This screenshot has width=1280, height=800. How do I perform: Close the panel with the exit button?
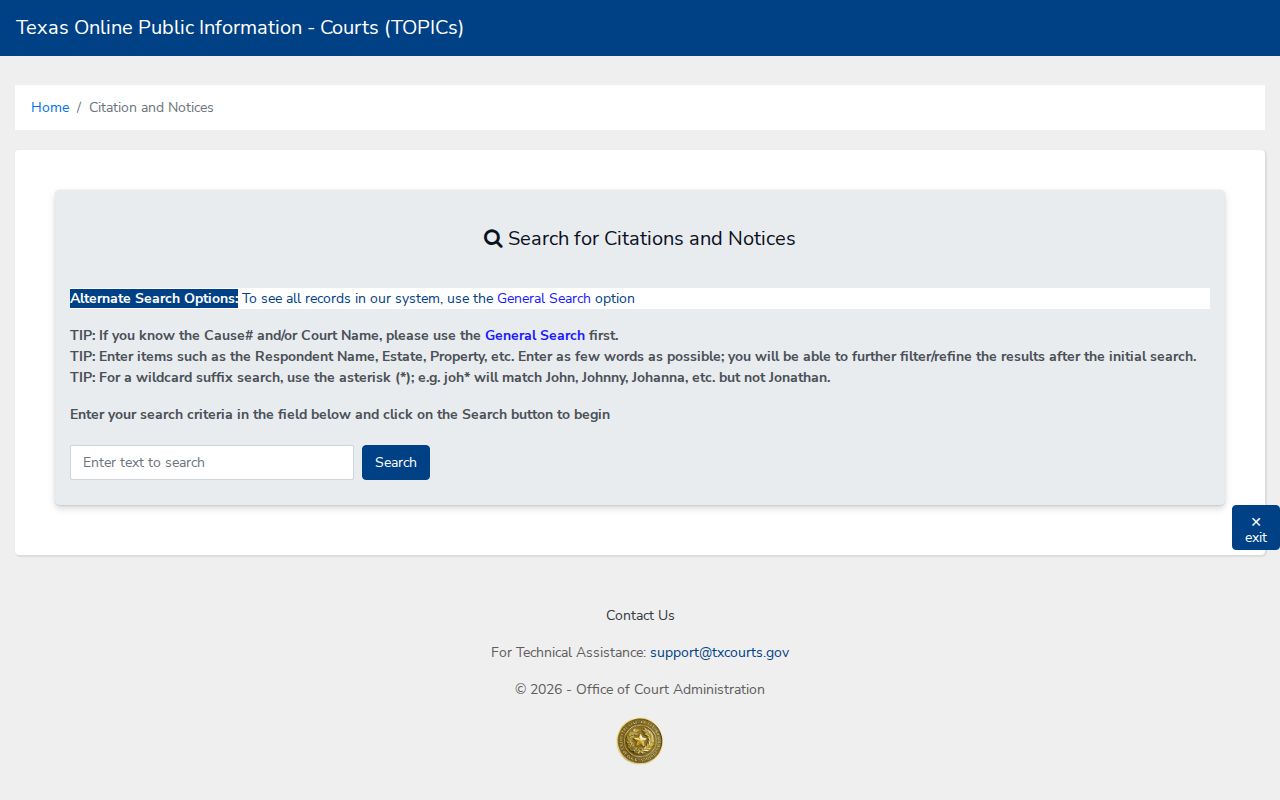click(x=1256, y=528)
